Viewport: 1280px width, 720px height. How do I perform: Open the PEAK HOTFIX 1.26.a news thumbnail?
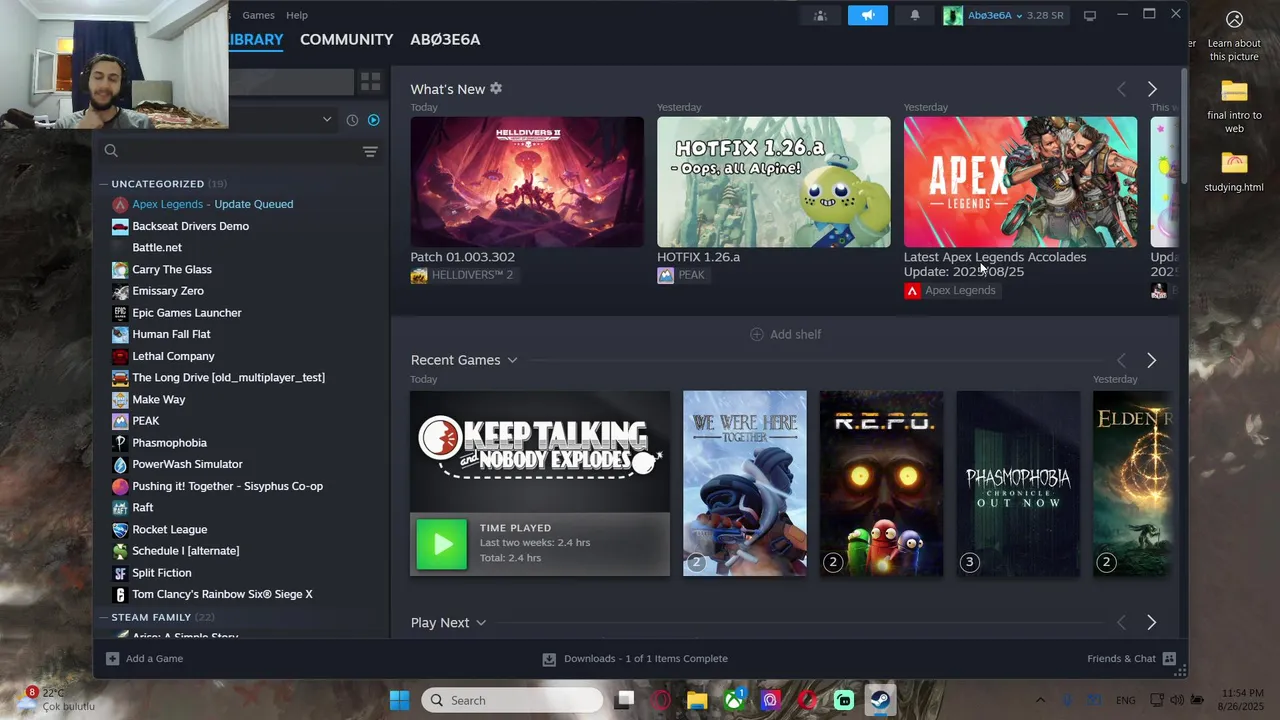point(774,182)
